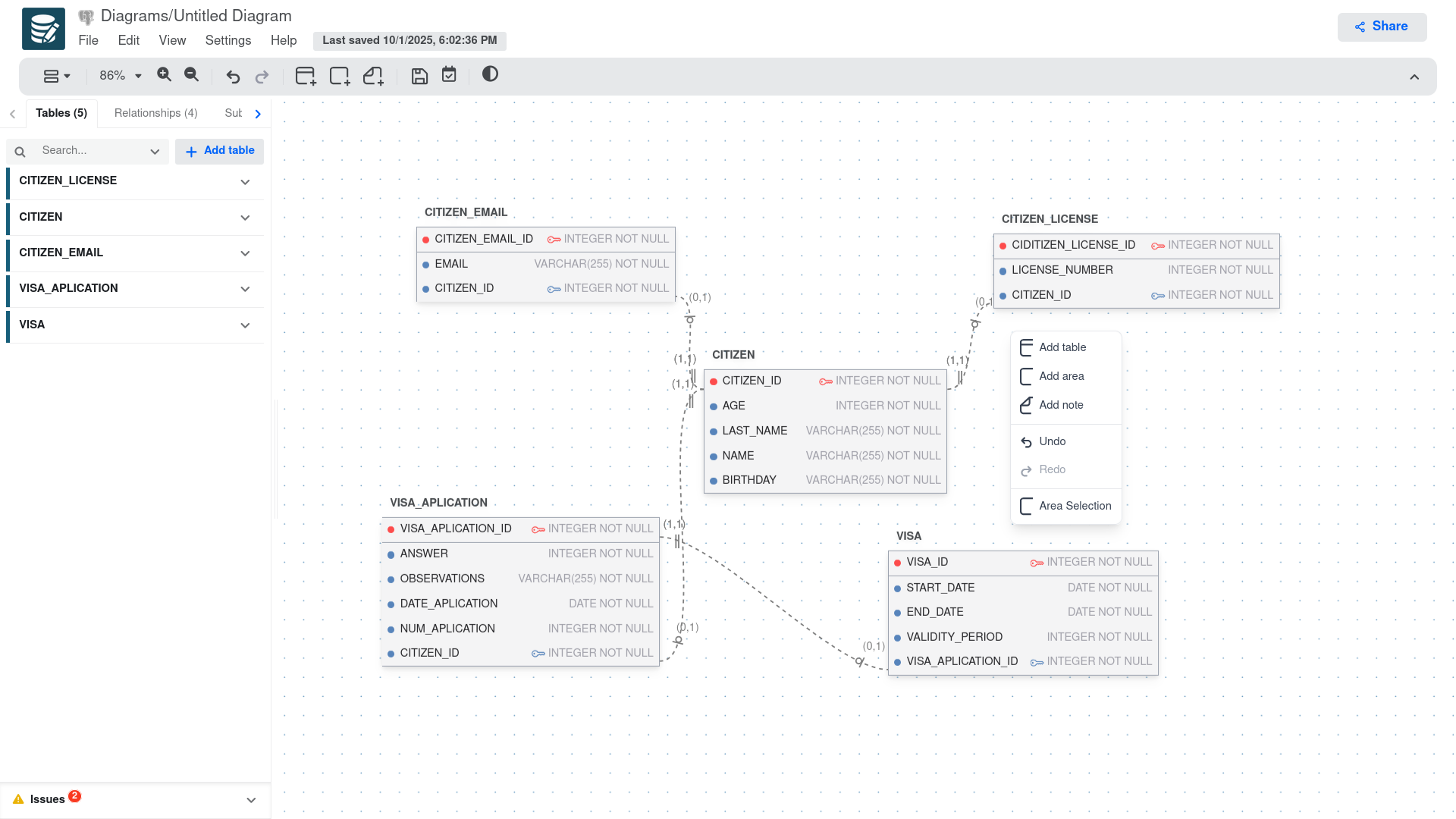Screen dimensions: 1456x819
Task: Select the zoom in magnifier tool
Action: [164, 75]
